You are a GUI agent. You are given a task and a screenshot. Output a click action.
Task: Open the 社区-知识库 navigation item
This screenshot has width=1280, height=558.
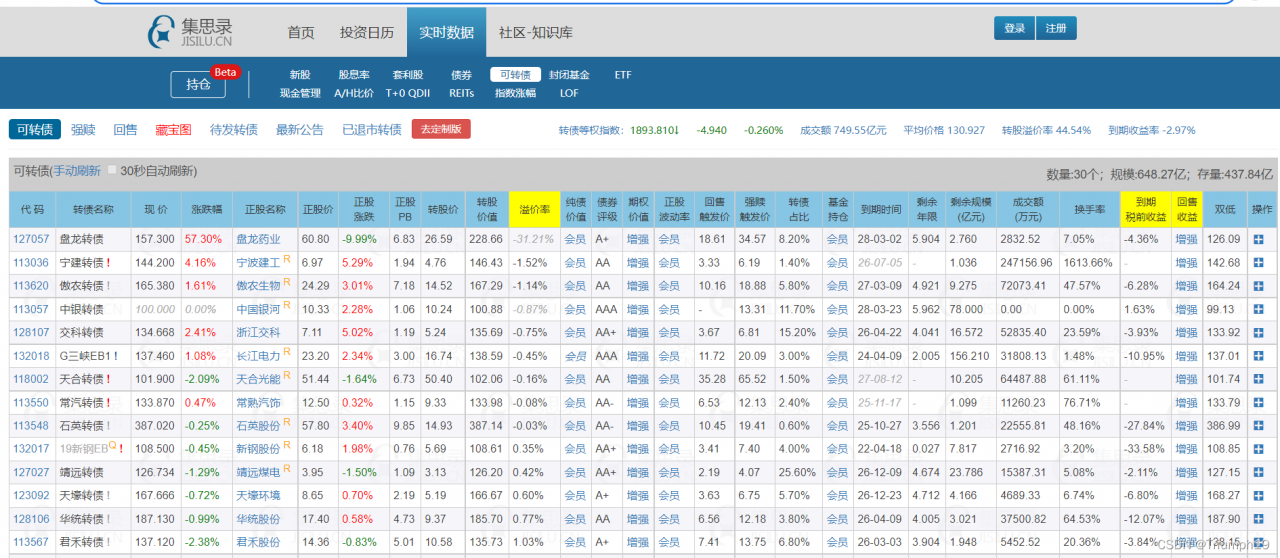coord(536,32)
